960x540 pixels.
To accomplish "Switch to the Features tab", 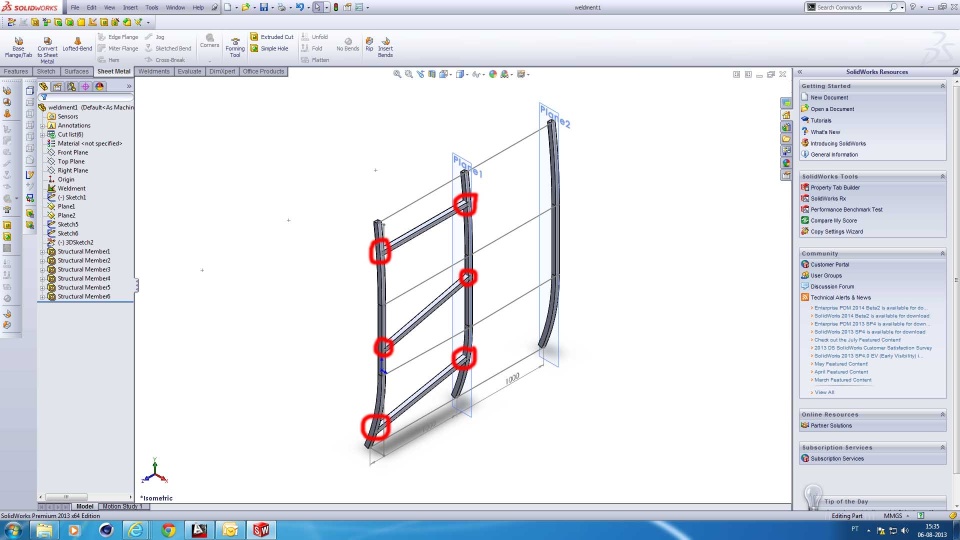I will coord(16,72).
